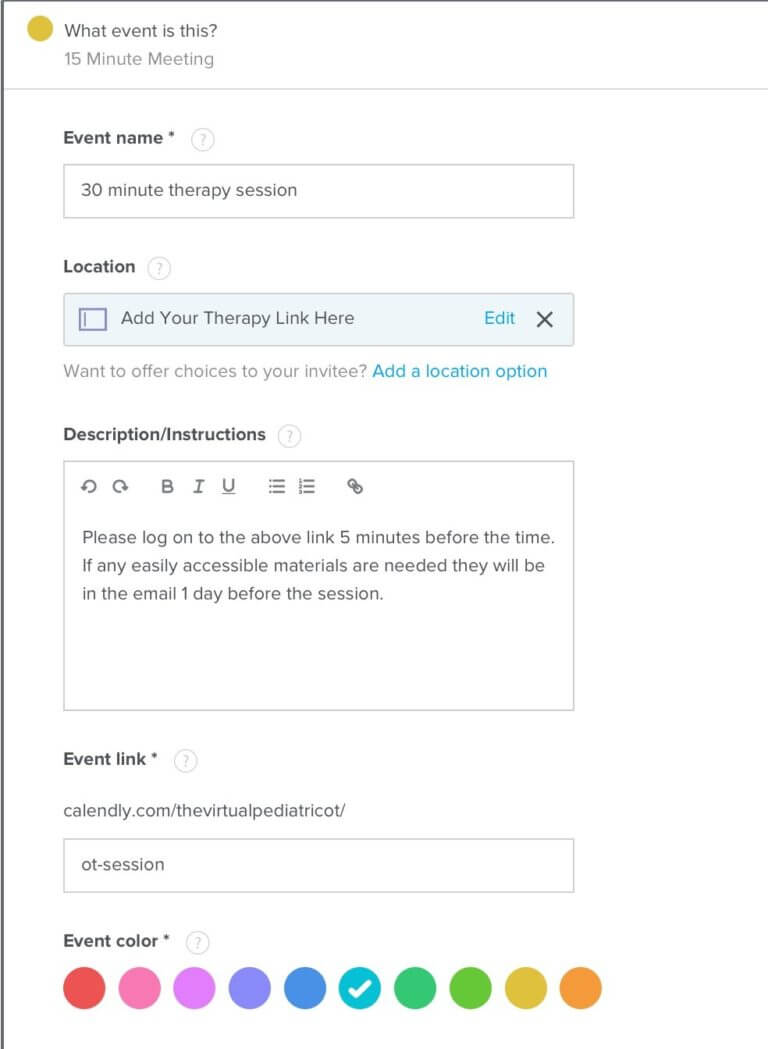Open help tooltip for Event link

(185, 760)
